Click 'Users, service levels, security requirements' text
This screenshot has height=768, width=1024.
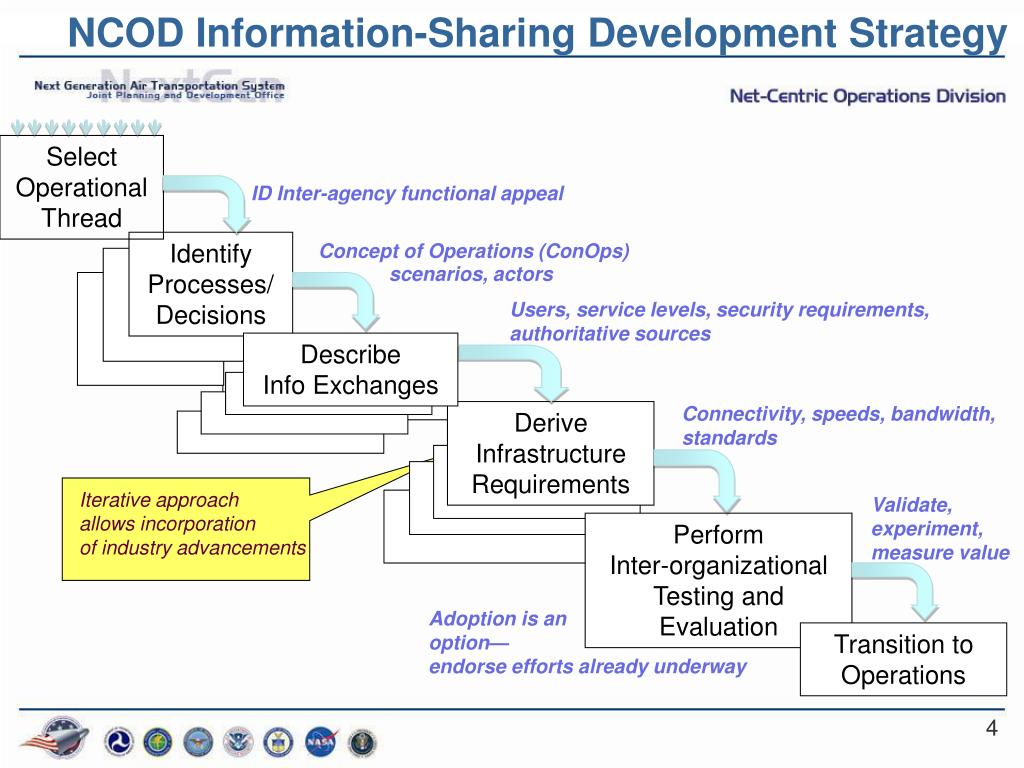pos(719,321)
